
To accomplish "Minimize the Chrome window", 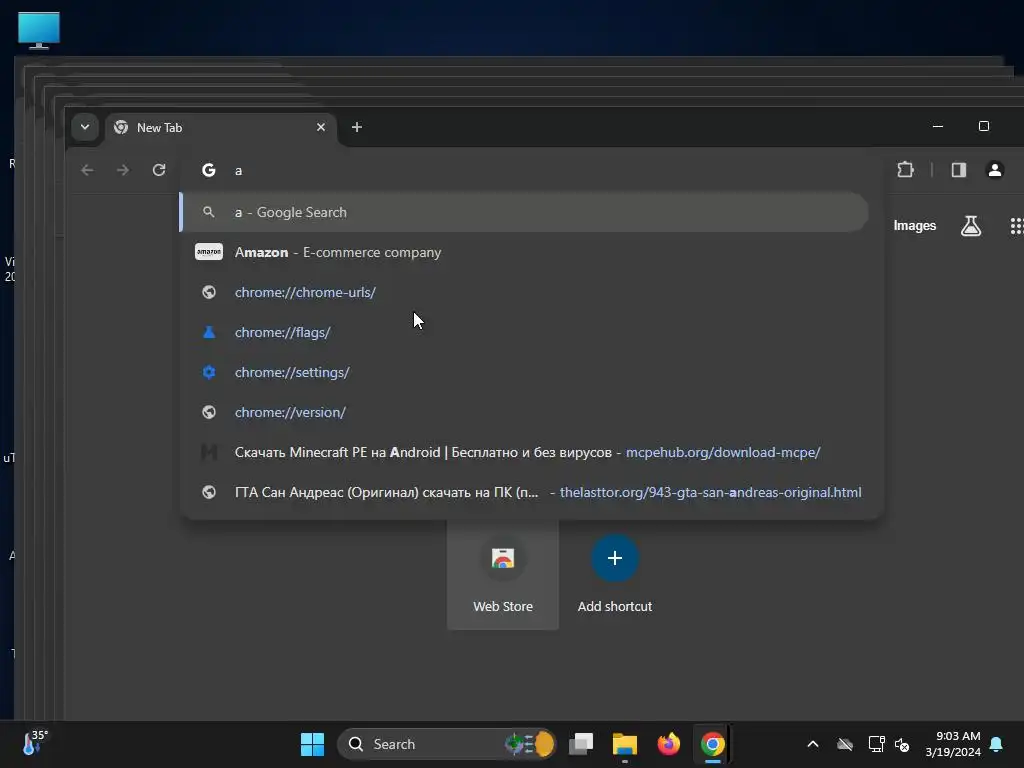I will [x=938, y=126].
